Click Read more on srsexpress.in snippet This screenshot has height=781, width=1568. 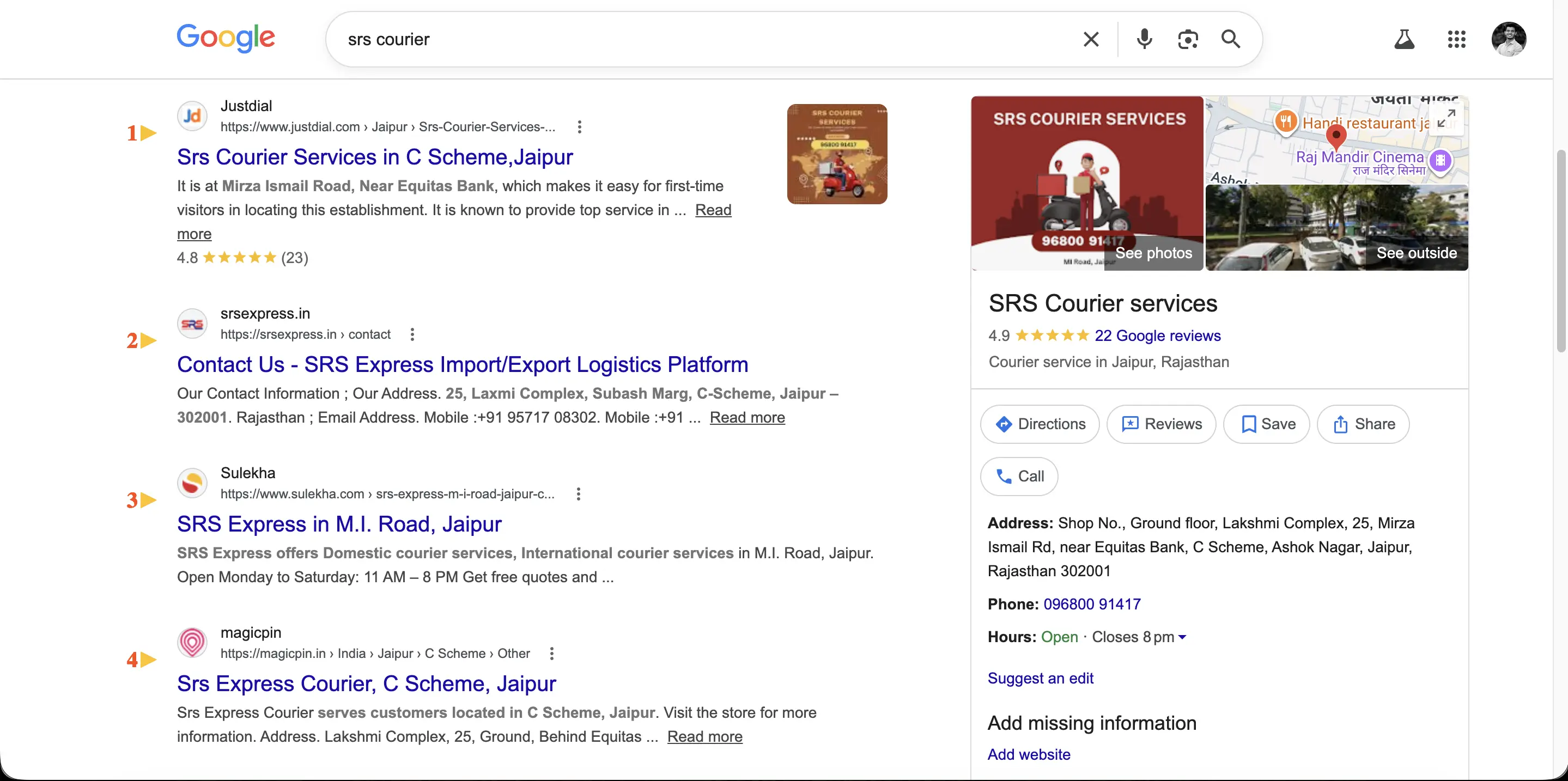pos(747,417)
